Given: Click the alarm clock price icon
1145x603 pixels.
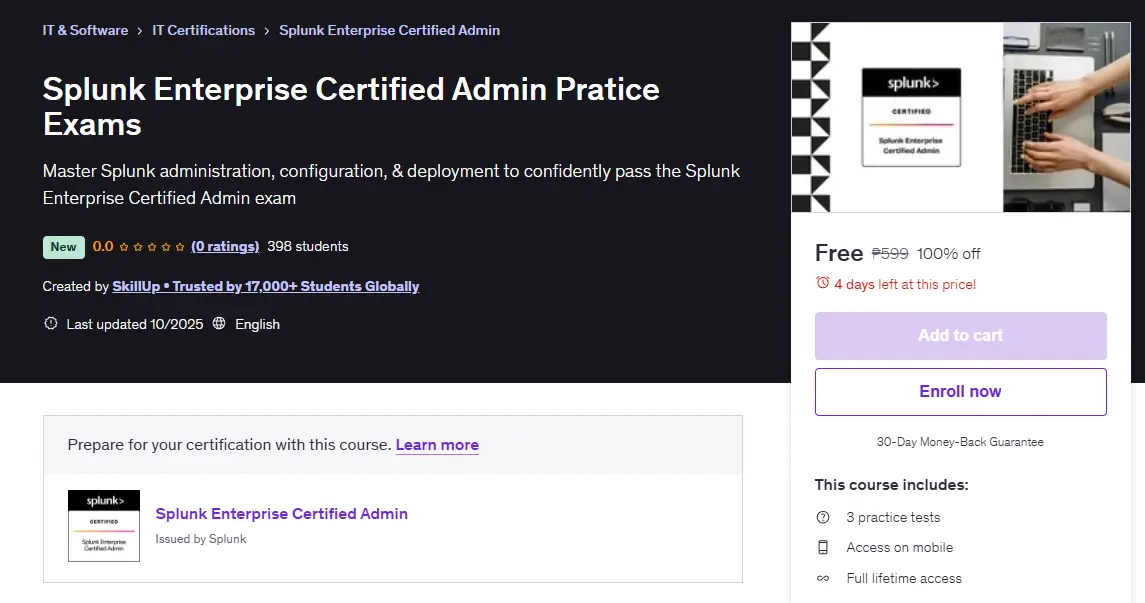Looking at the screenshot, I should pyautogui.click(x=823, y=283).
